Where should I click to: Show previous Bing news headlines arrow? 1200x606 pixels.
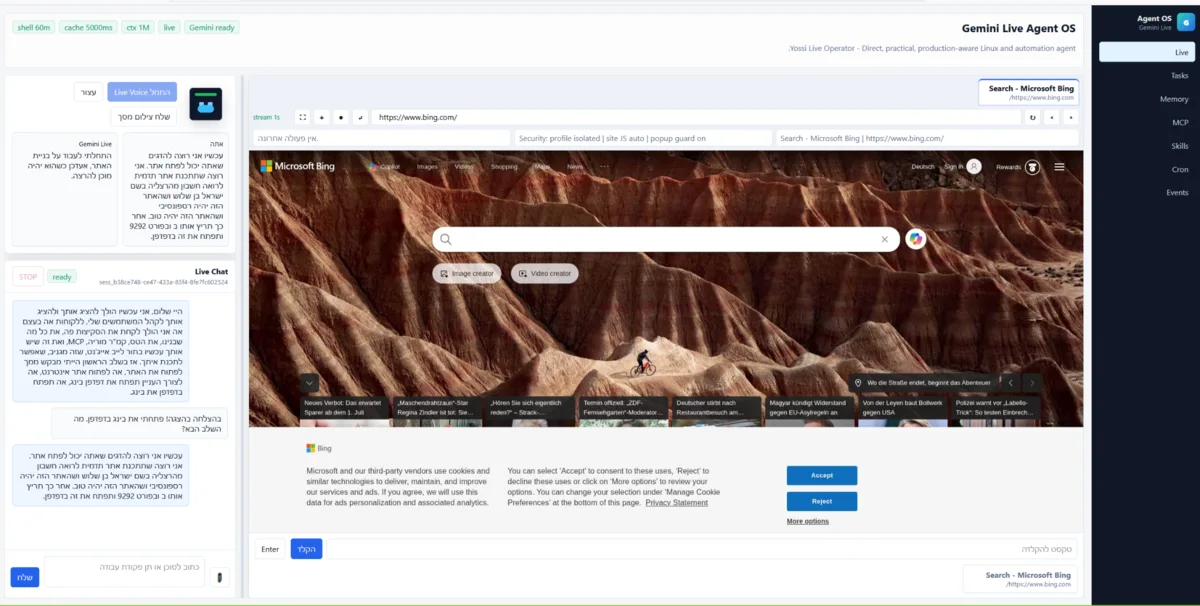[1010, 382]
